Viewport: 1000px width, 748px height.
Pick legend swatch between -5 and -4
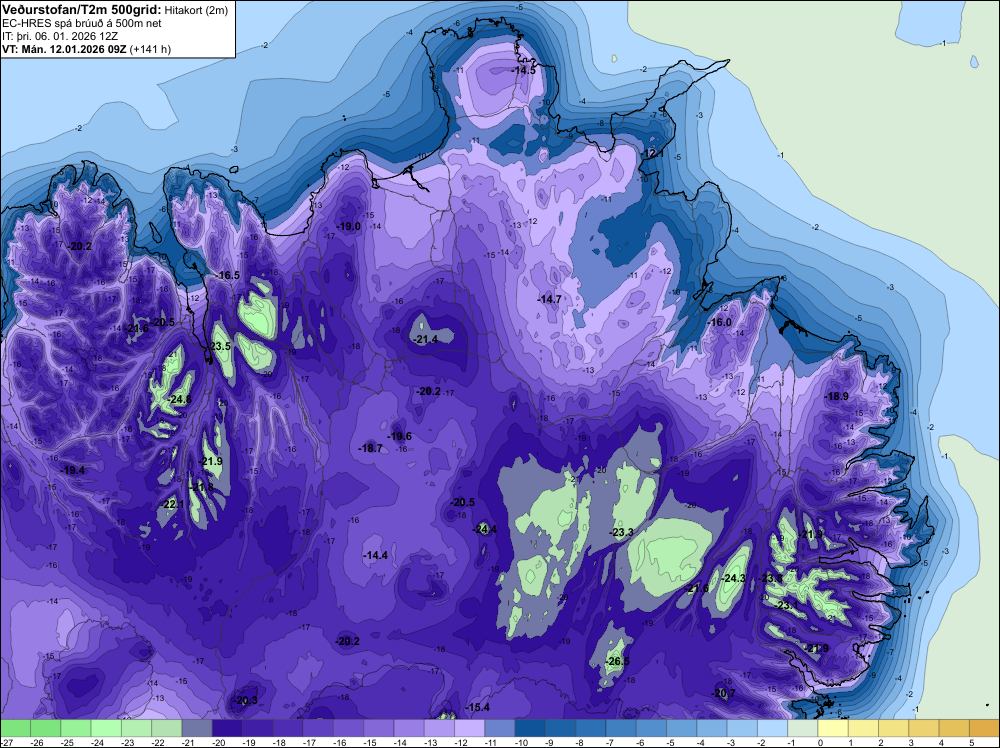pyautogui.click(x=682, y=728)
